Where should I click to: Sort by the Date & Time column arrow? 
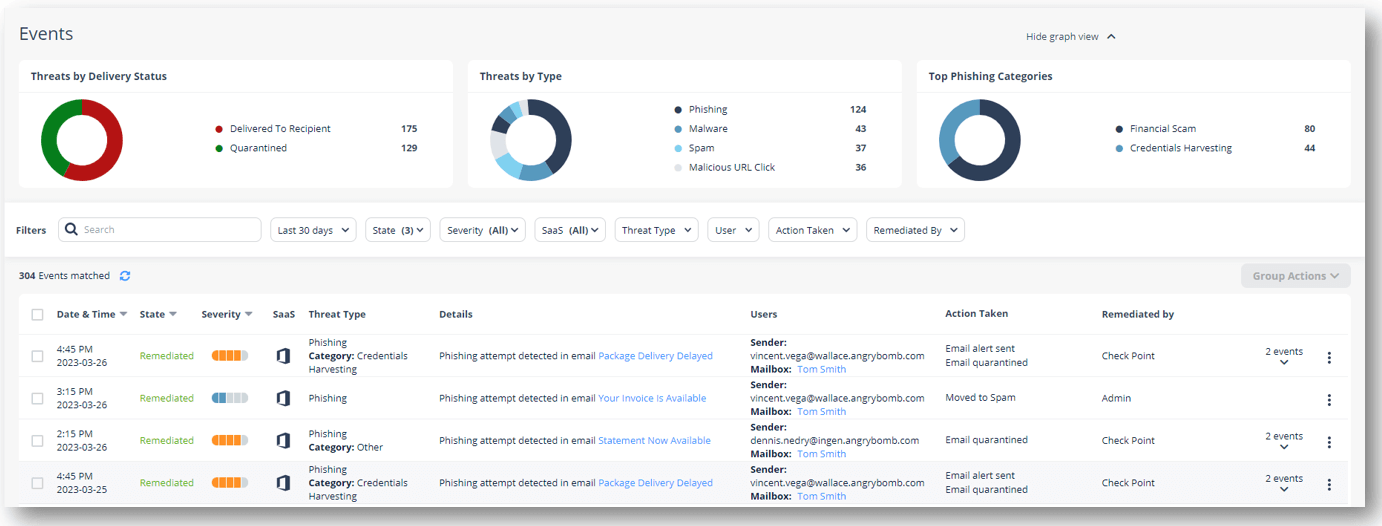[123, 314]
